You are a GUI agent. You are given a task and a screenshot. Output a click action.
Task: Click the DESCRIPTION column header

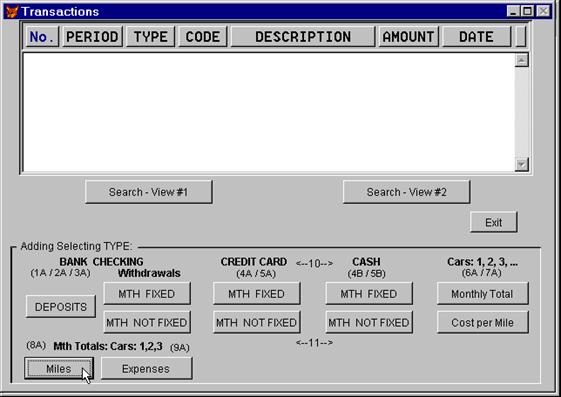pos(303,36)
